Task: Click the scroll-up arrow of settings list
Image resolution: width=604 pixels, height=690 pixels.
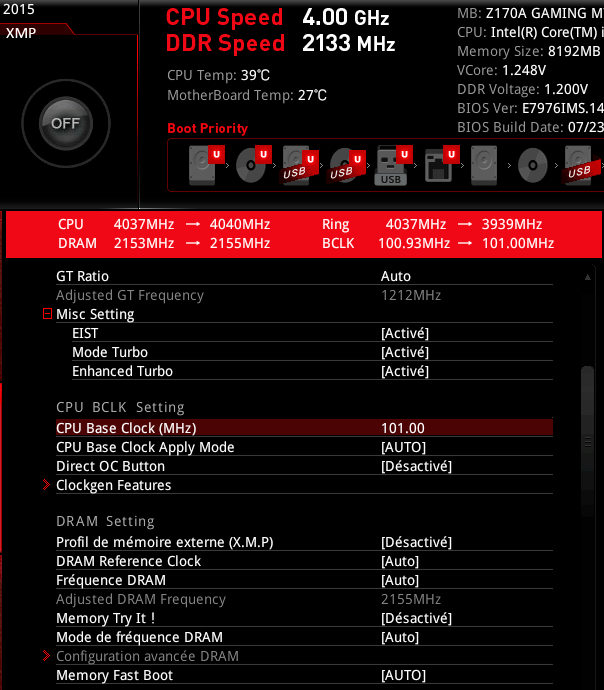Action: [587, 277]
